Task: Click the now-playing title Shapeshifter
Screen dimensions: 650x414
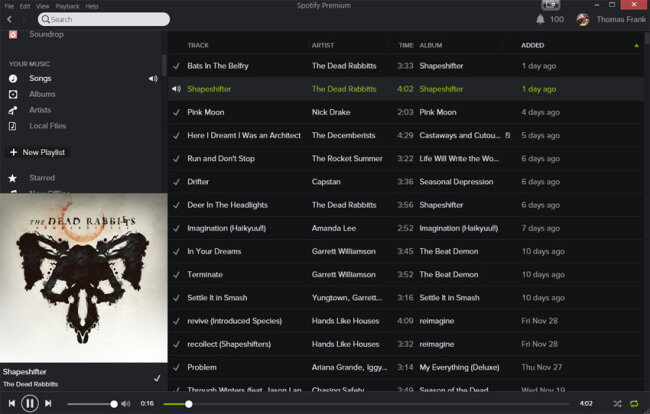Action: [x=24, y=372]
